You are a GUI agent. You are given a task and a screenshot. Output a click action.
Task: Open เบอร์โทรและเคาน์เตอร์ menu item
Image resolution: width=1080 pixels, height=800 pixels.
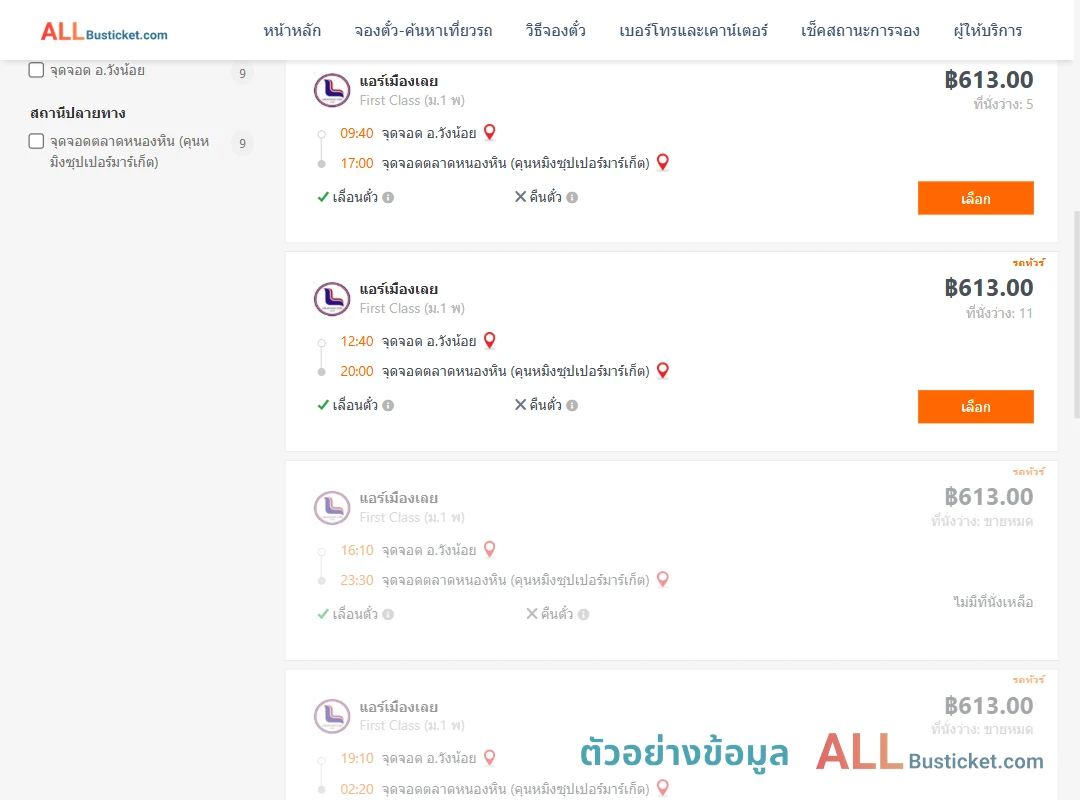tap(693, 31)
